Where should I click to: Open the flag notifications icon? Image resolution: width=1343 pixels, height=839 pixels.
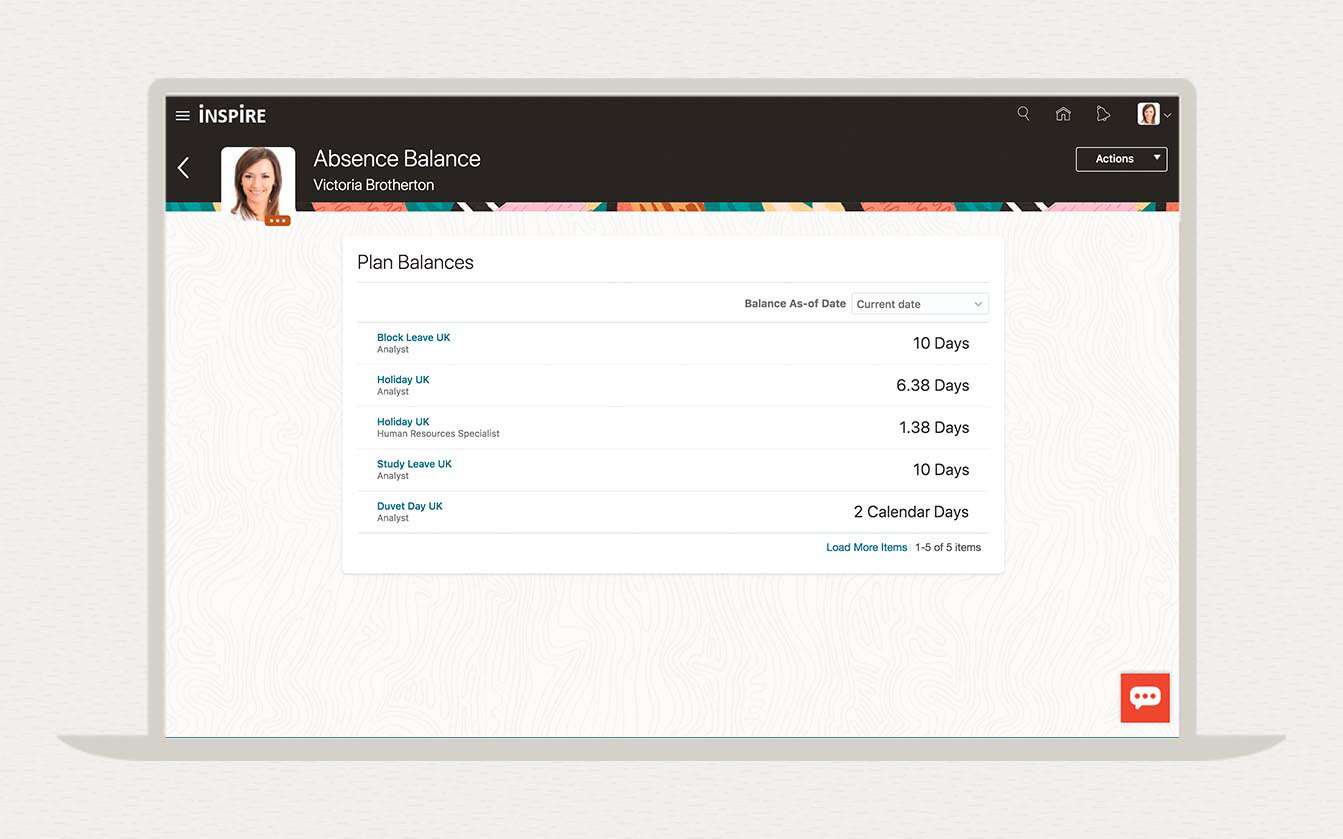(x=1103, y=114)
